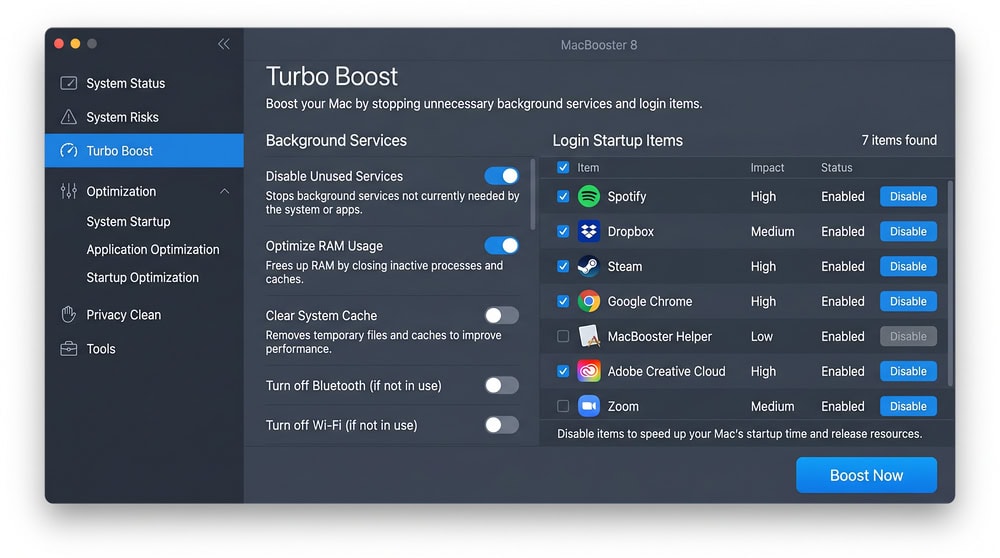Image resolution: width=1000 pixels, height=558 pixels.
Task: Click the Steam app icon
Action: coord(589,267)
